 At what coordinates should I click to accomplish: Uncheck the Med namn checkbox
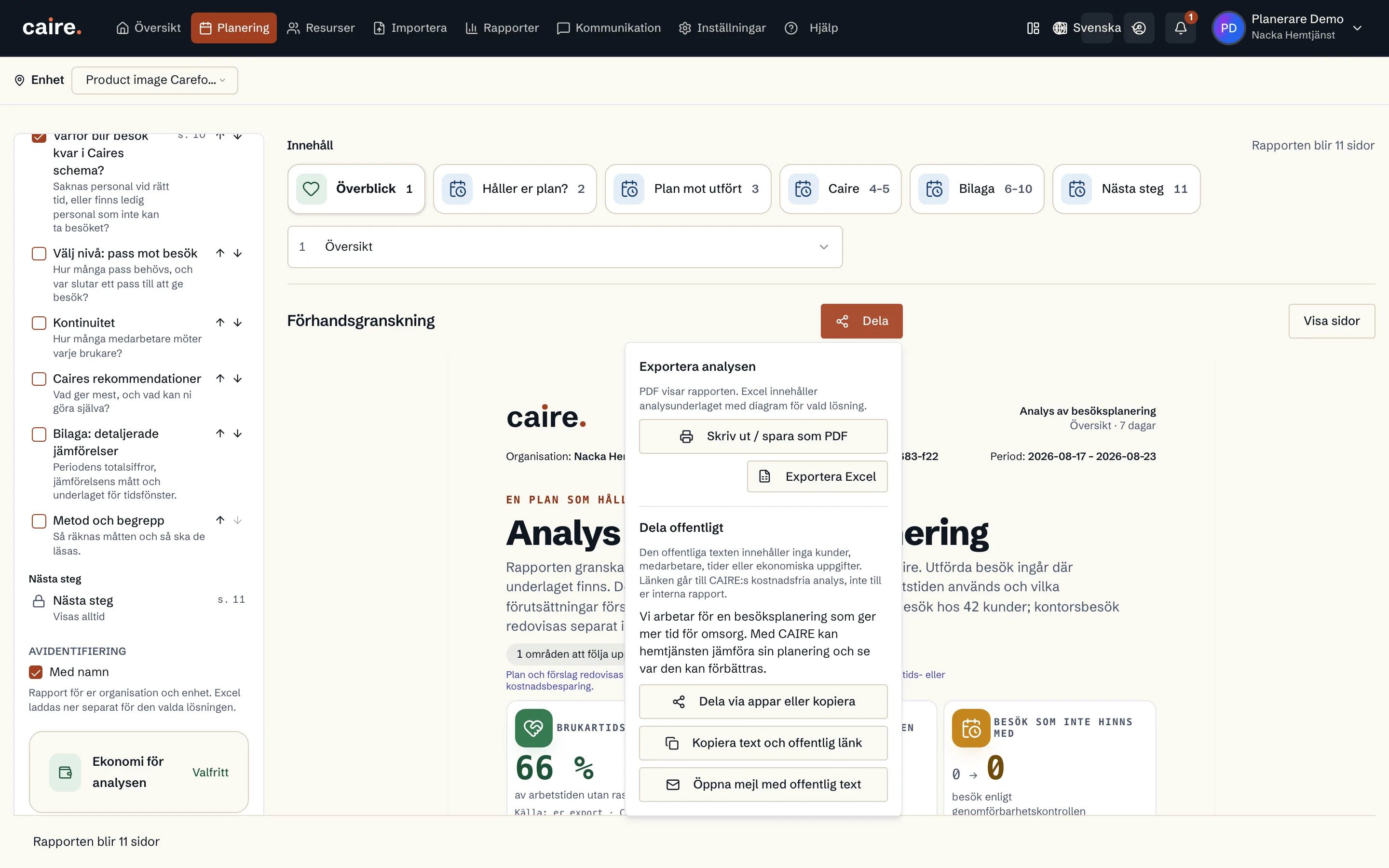36,672
